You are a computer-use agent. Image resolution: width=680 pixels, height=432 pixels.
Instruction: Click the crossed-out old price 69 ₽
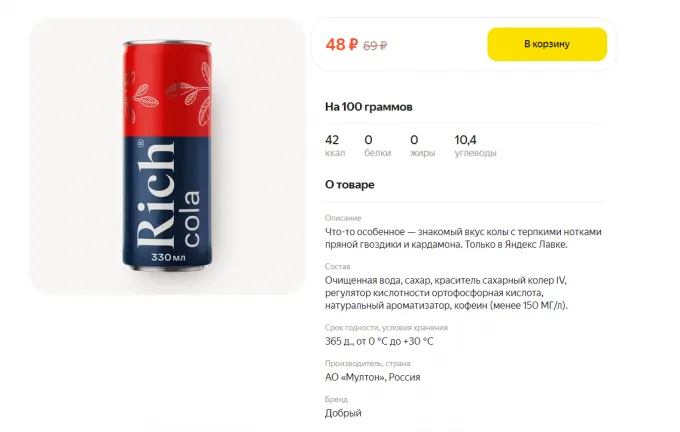click(x=375, y=45)
